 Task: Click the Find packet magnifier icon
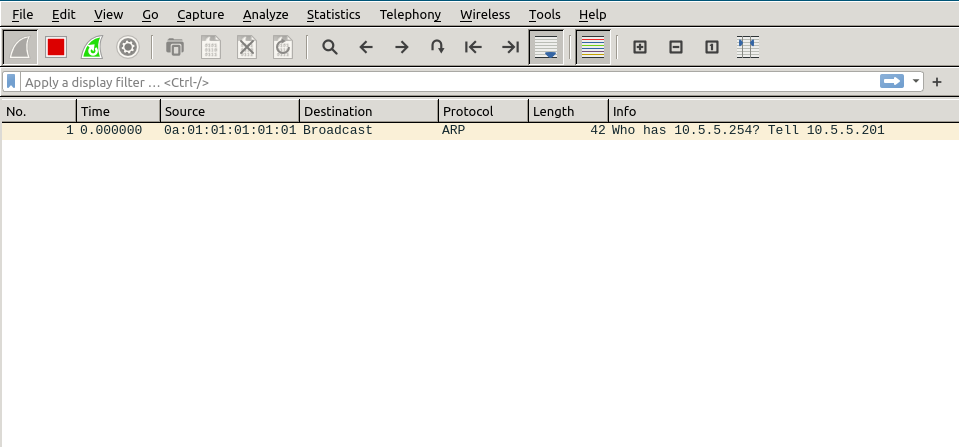[x=329, y=47]
